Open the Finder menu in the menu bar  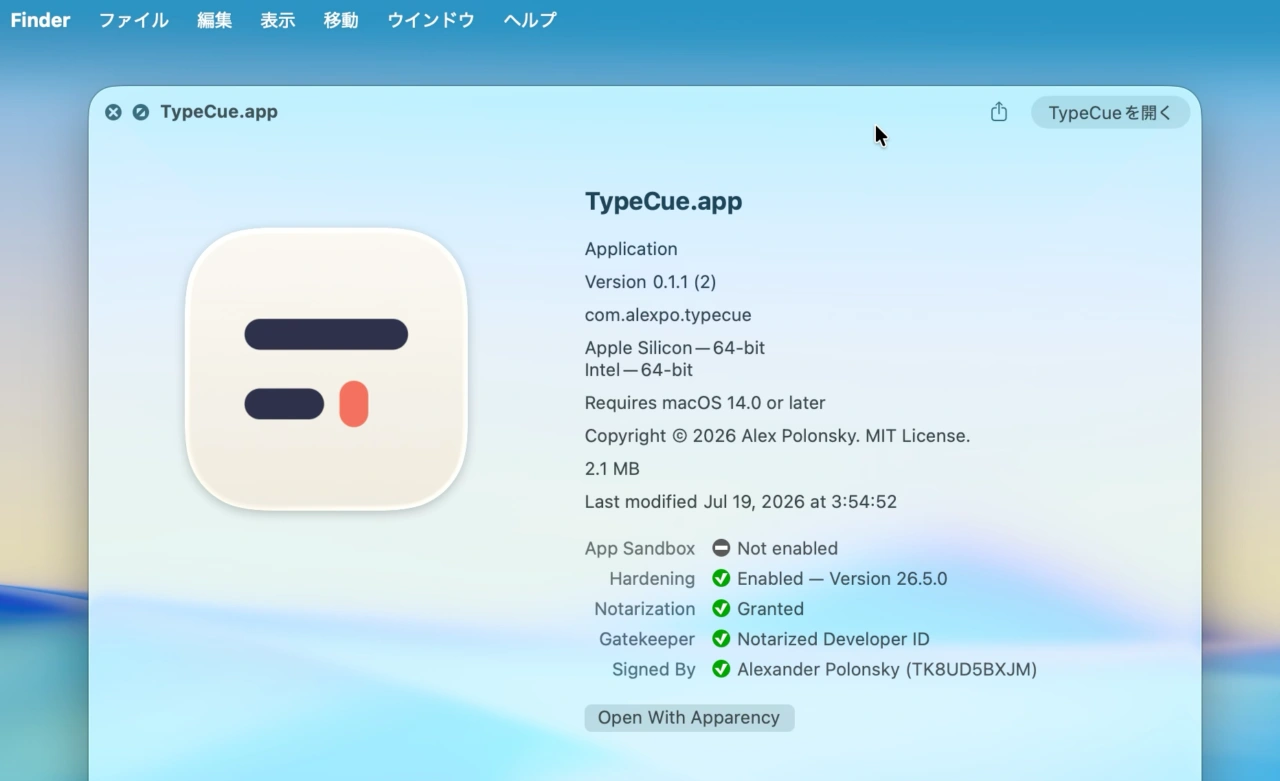click(x=40, y=20)
